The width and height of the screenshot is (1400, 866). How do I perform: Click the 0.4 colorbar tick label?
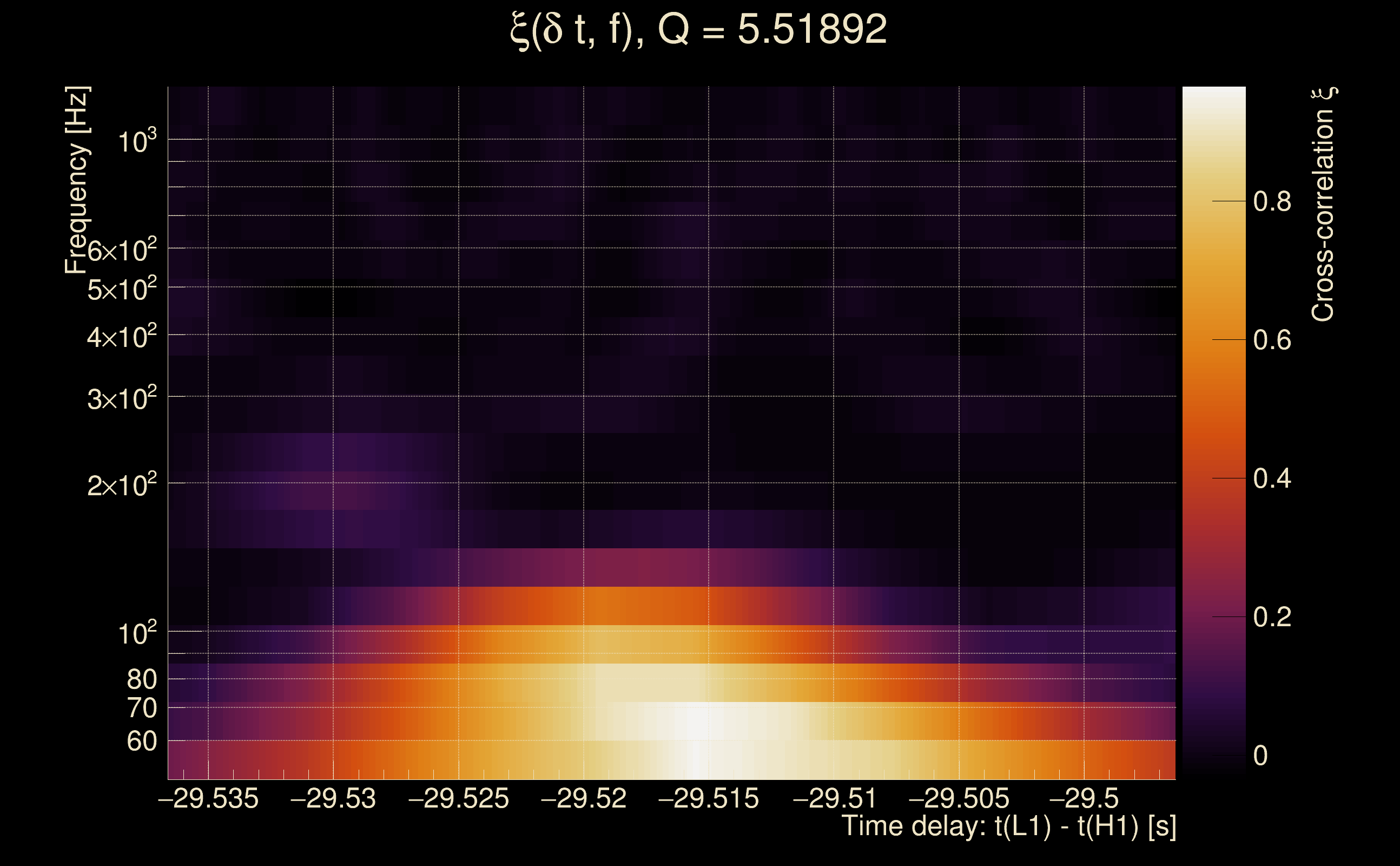tap(1272, 478)
